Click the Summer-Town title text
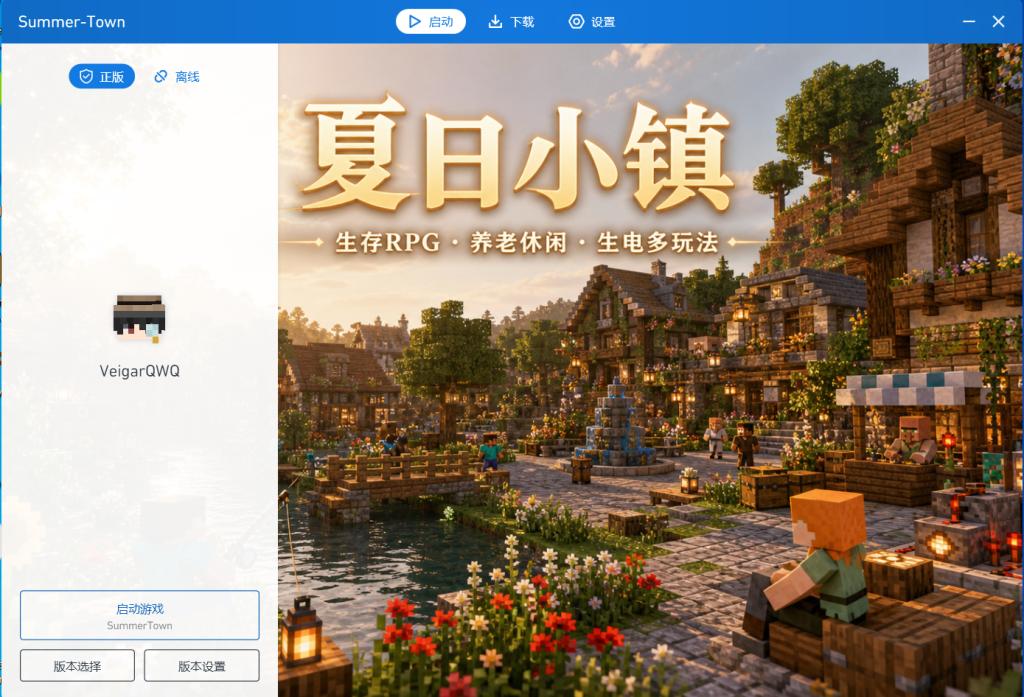Screen dimensions: 1024x697 point(72,22)
